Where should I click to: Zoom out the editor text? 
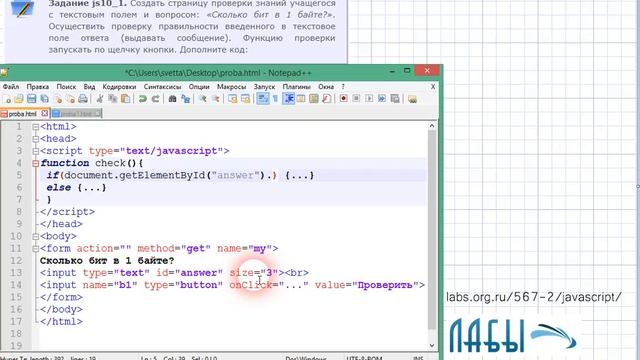pos(216,99)
